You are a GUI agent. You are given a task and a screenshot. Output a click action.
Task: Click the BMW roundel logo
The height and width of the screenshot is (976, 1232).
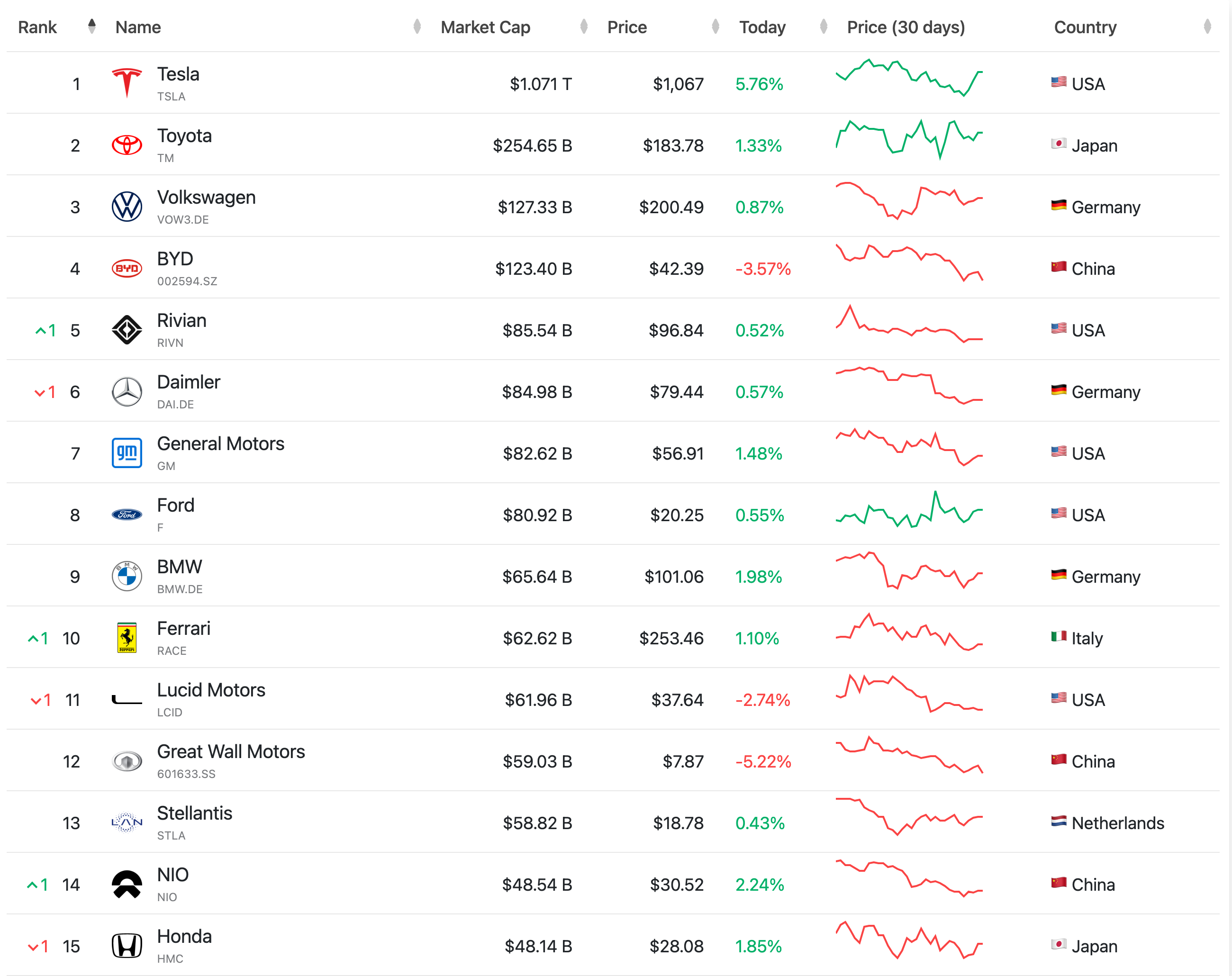(127, 576)
